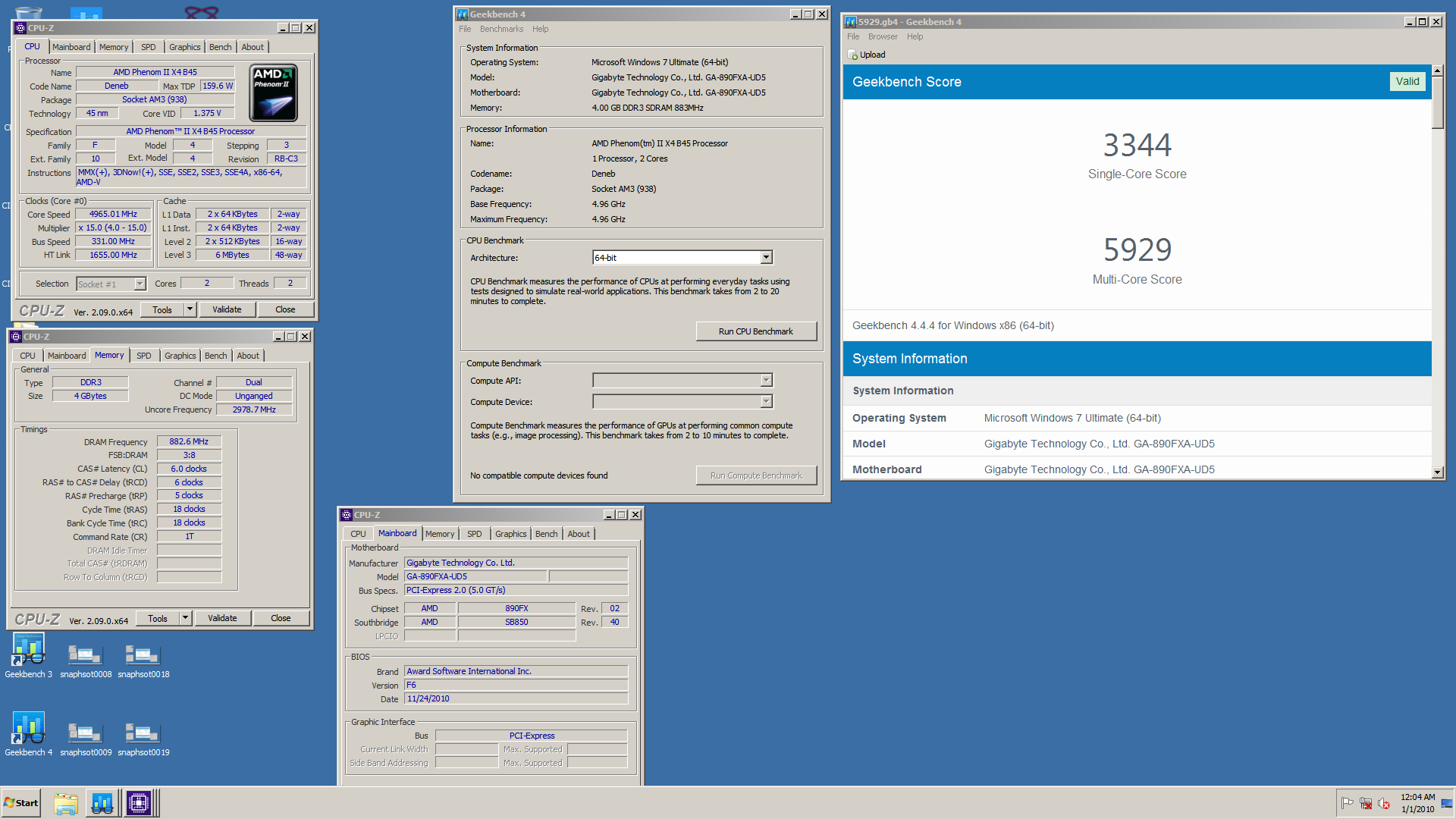Select About tab in CPU-Z CPU window

pos(253,47)
